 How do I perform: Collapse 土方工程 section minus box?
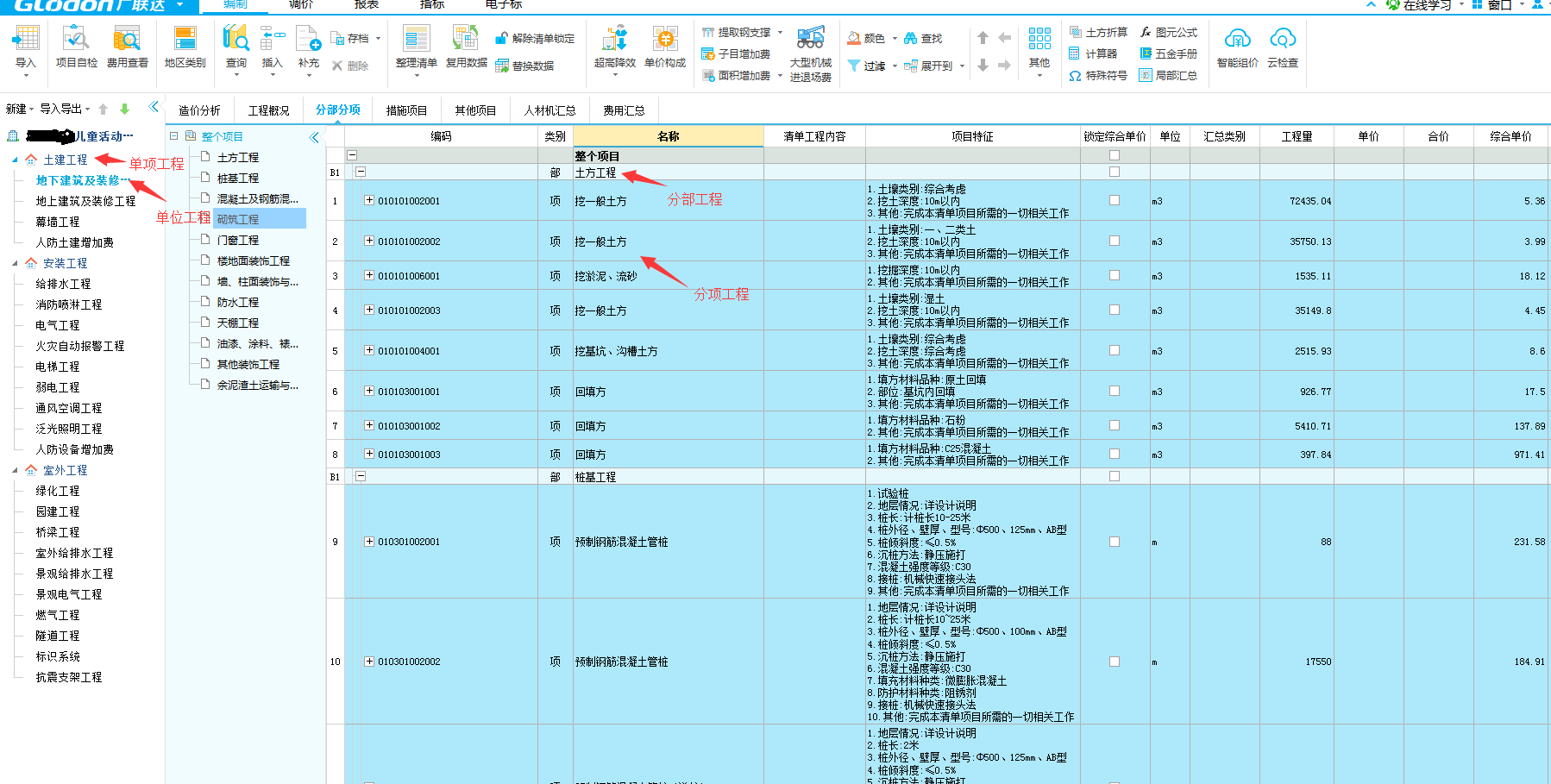click(x=361, y=172)
